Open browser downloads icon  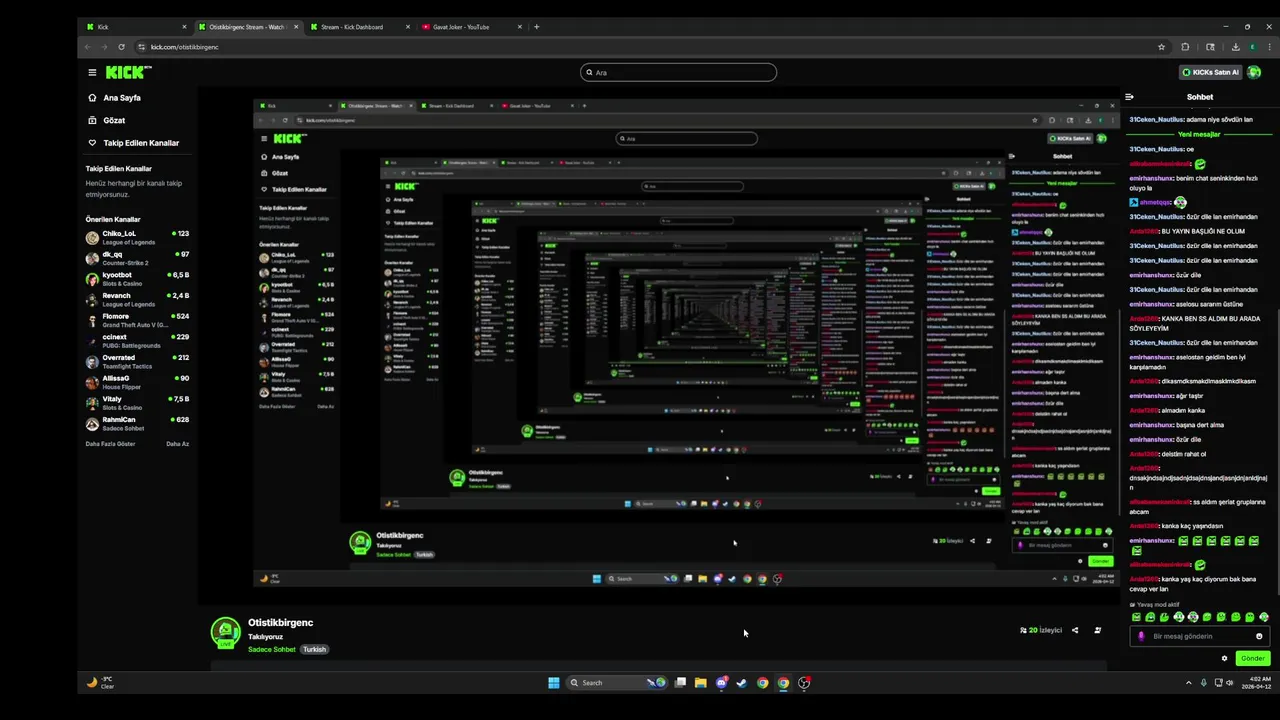click(x=1235, y=47)
